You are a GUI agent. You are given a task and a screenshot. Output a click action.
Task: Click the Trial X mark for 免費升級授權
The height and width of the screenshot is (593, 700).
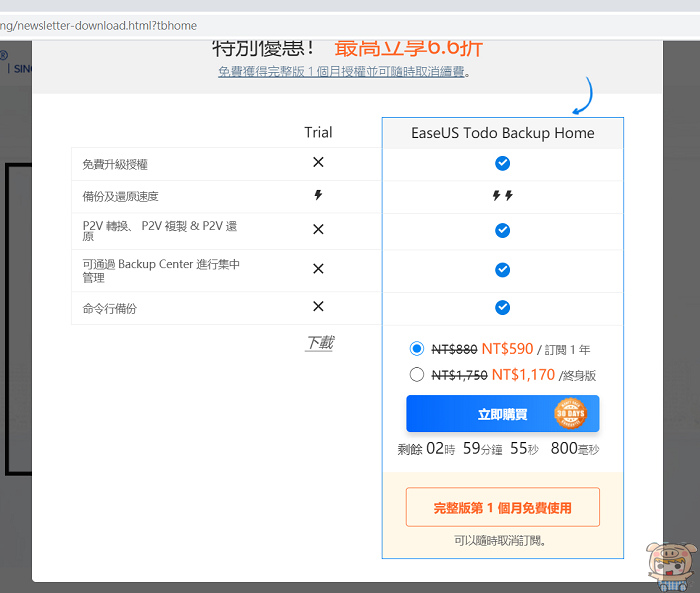318,162
